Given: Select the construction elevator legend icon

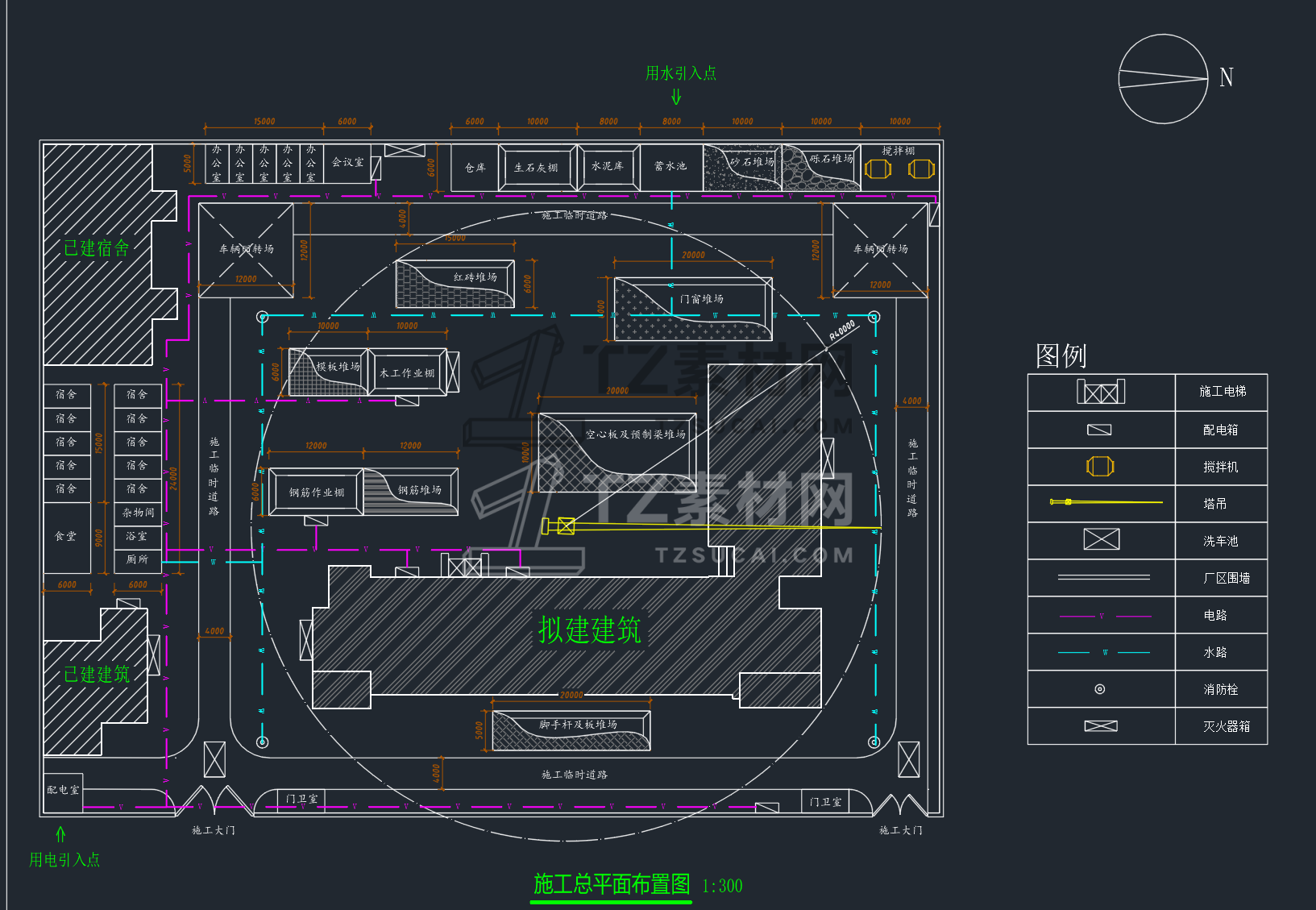Looking at the screenshot, I should click(1101, 392).
